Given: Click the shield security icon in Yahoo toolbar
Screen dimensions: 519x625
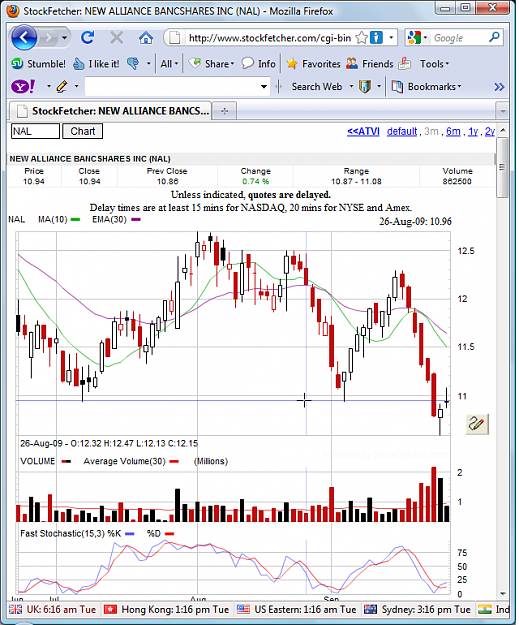Looking at the screenshot, I should pos(365,86).
